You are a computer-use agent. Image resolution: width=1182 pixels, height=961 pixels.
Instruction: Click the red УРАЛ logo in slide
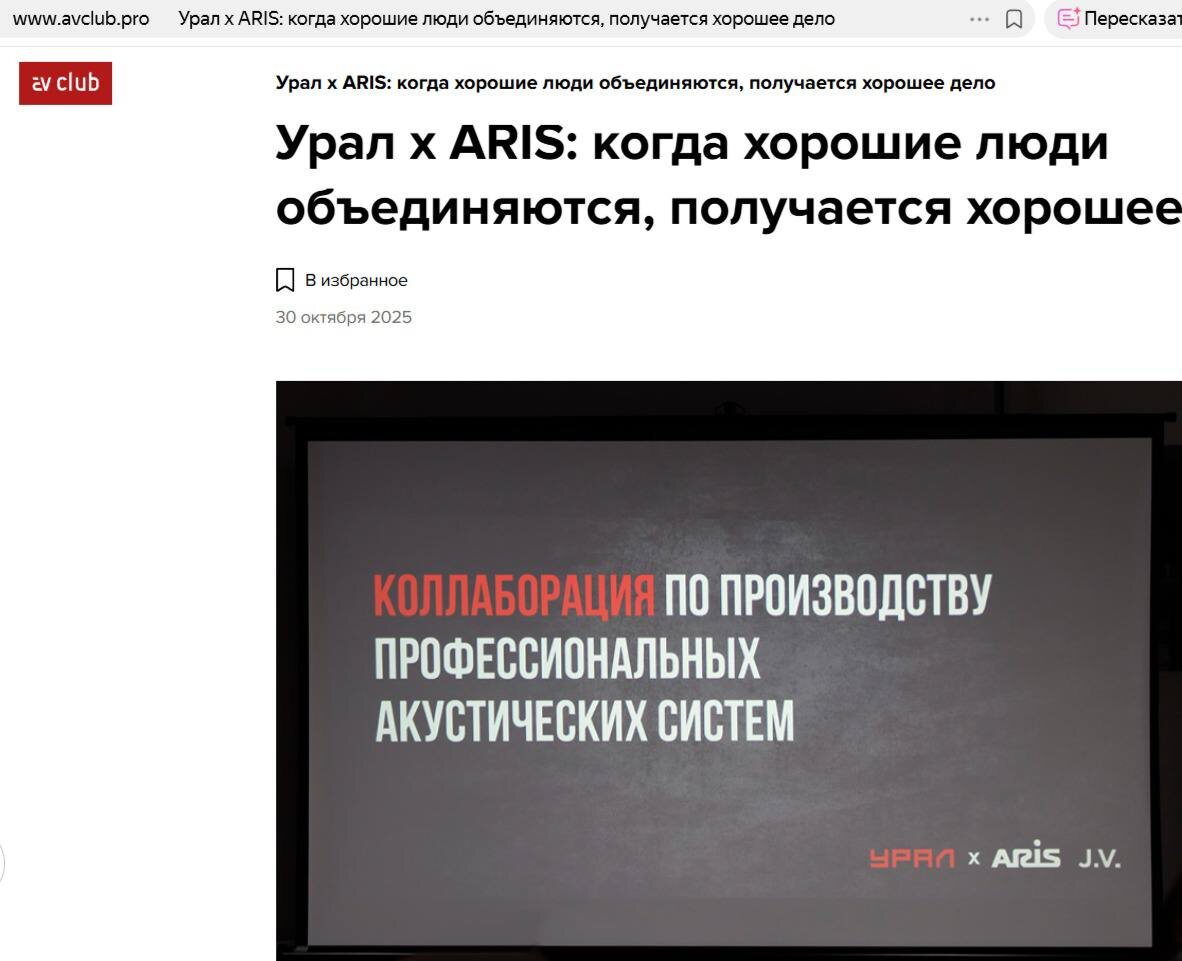coord(911,858)
